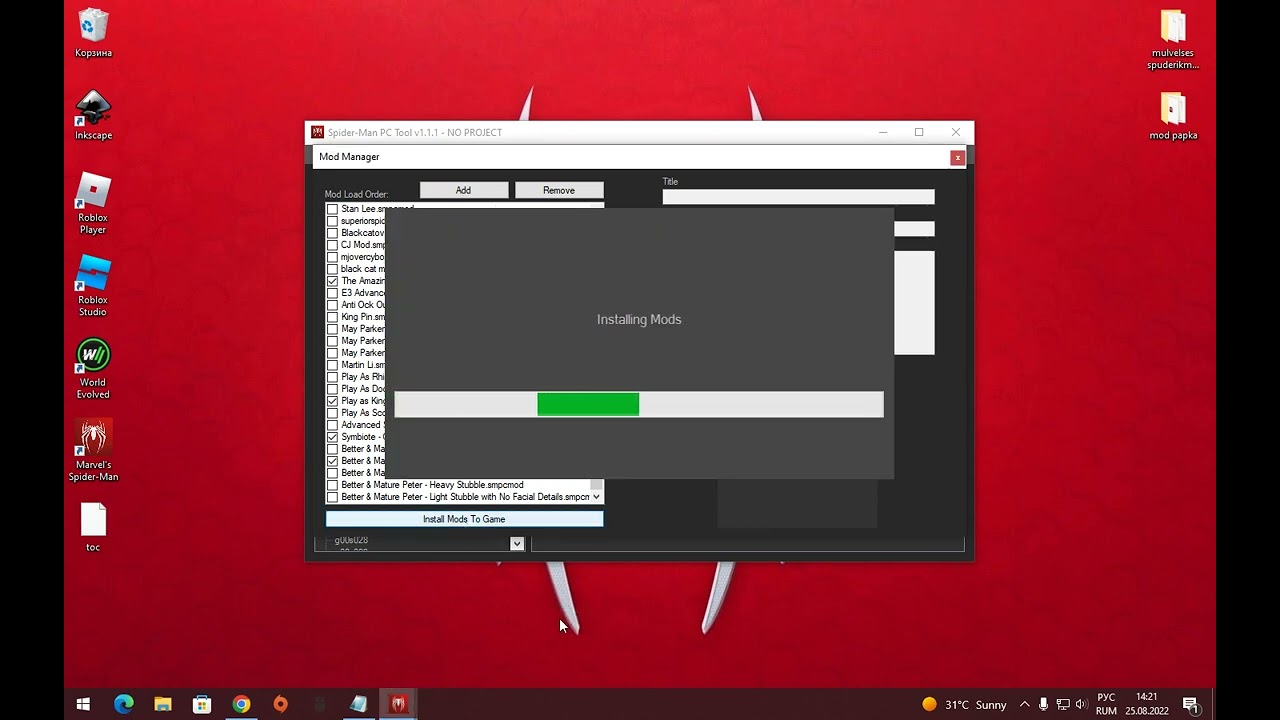Select the g00s028 tree entry
Viewport: 1280px width, 720px height.
pyautogui.click(x=351, y=540)
